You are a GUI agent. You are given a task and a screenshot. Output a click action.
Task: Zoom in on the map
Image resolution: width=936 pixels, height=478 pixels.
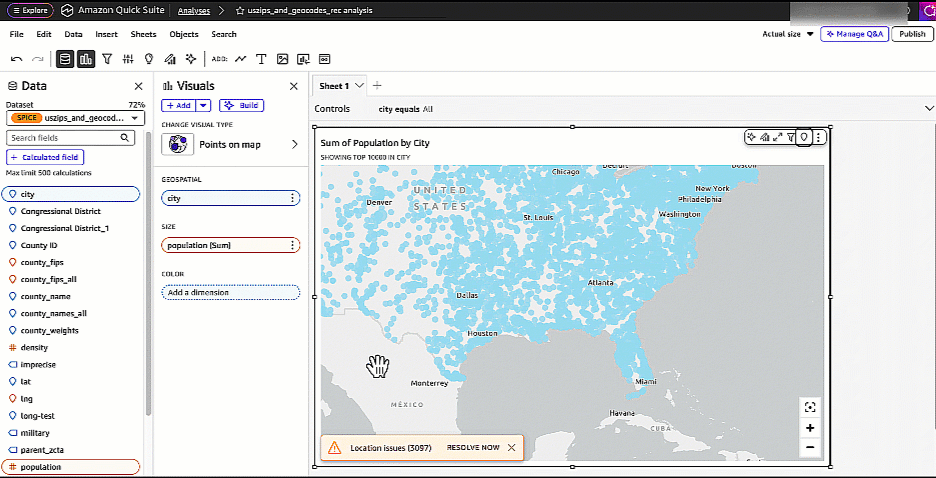[809, 428]
